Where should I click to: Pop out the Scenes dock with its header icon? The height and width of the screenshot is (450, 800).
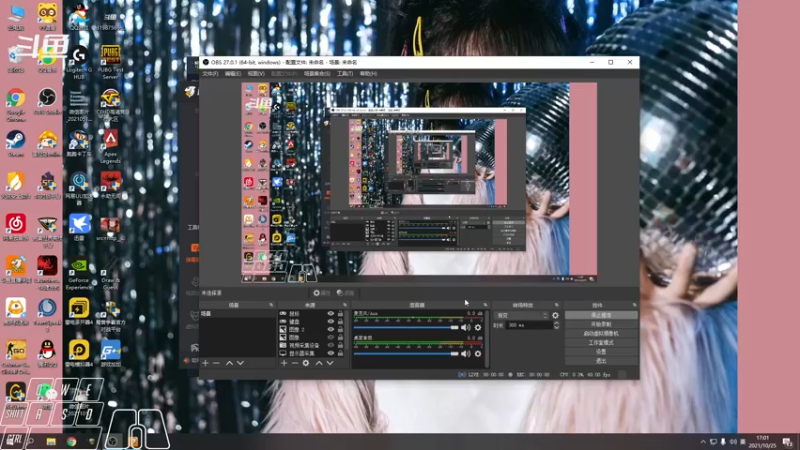pyautogui.click(x=271, y=305)
